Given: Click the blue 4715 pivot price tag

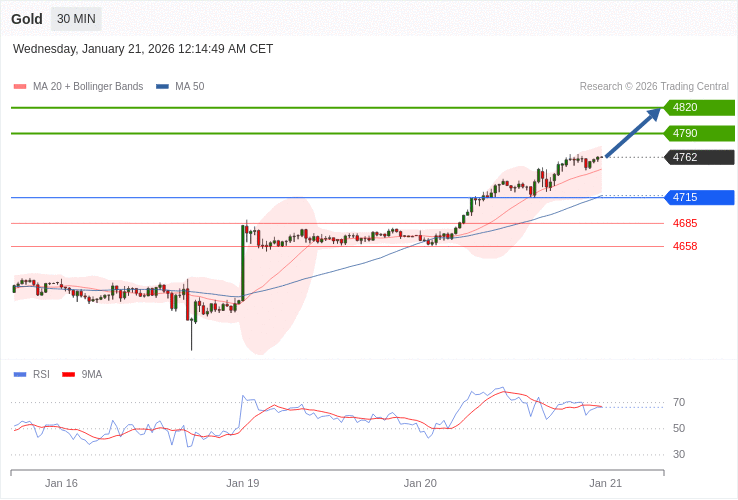Looking at the screenshot, I should (x=699, y=197).
